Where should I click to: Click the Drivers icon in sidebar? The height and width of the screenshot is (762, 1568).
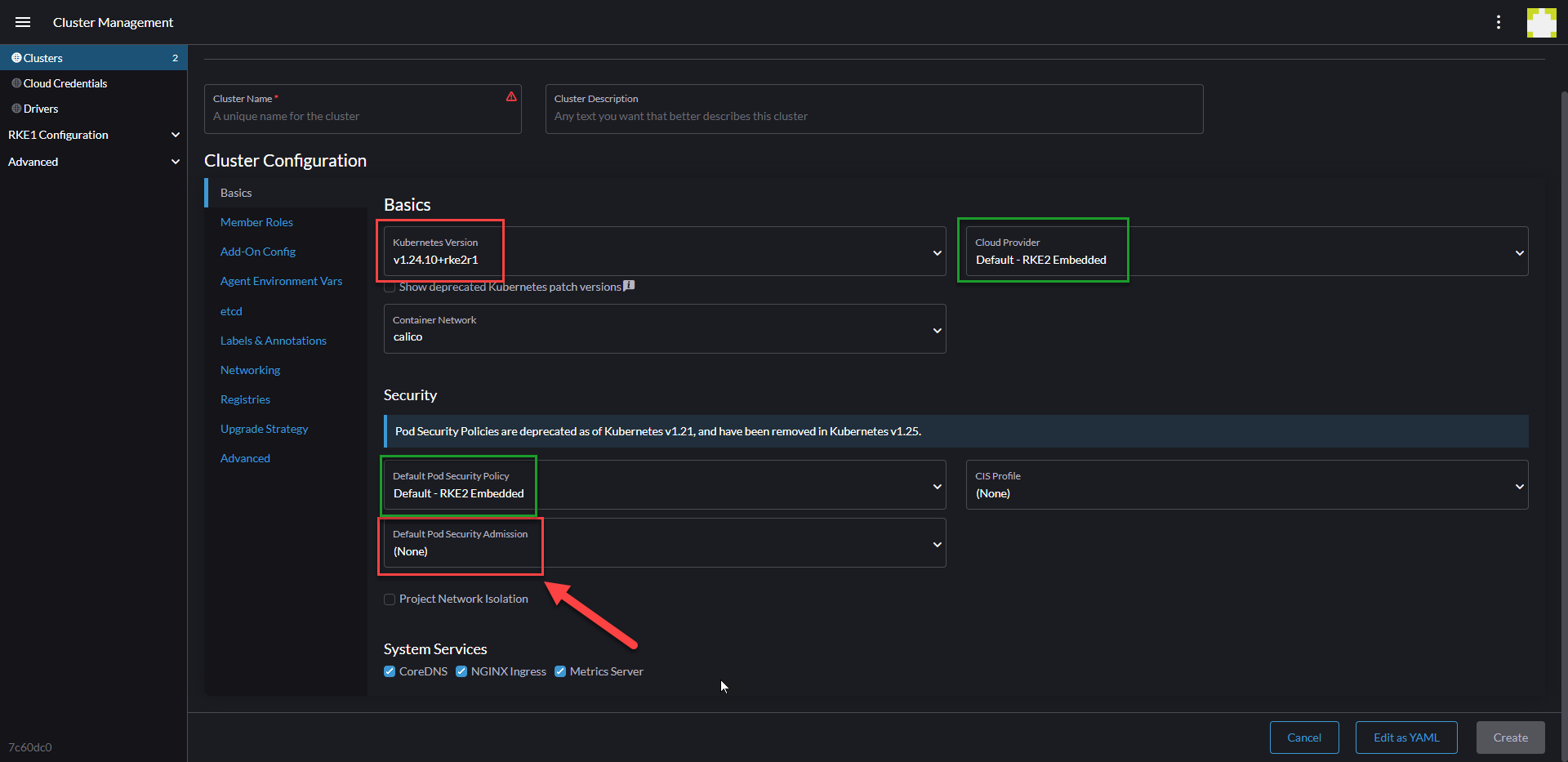[x=15, y=108]
